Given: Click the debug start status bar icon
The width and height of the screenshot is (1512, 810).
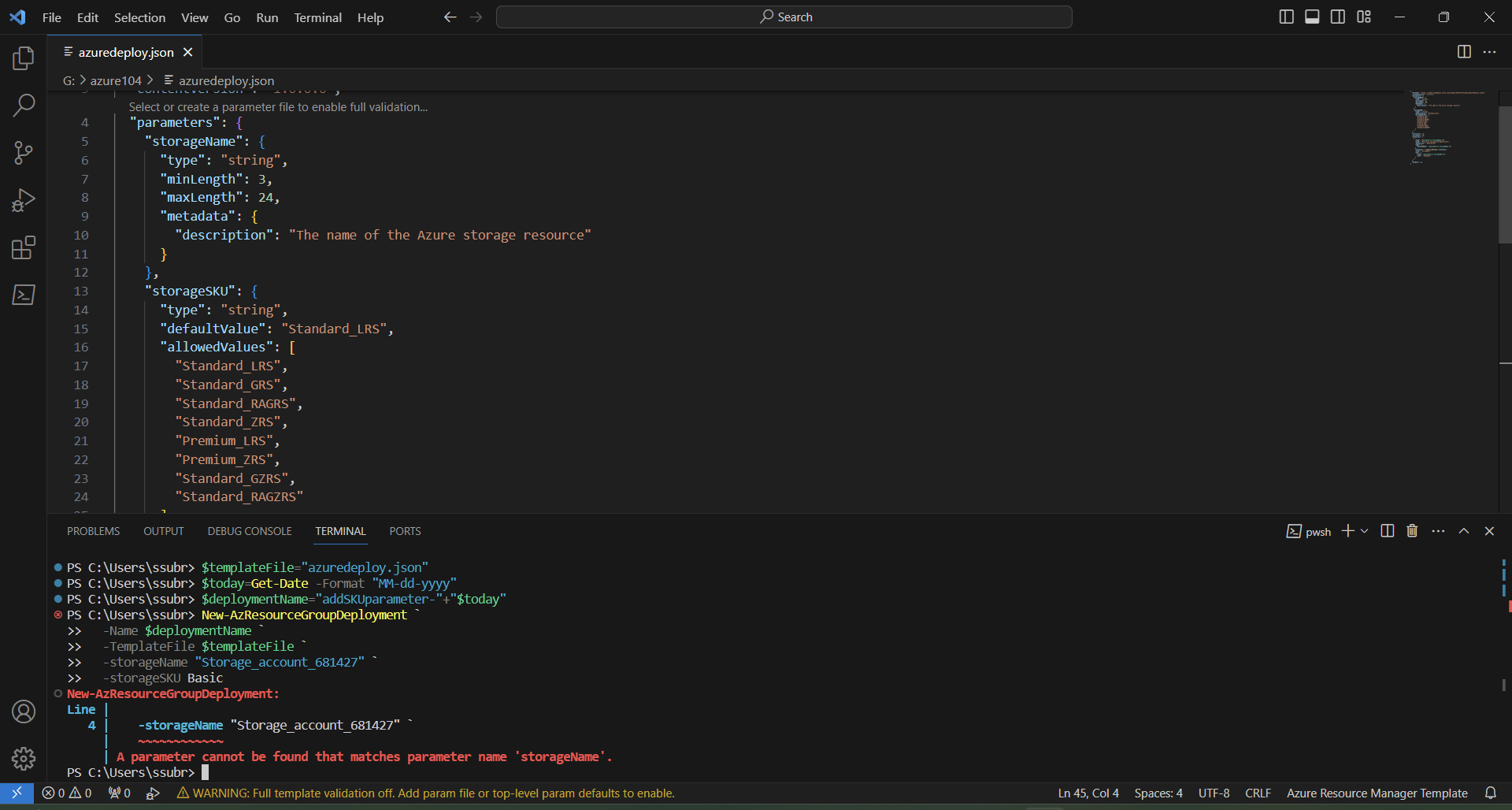Looking at the screenshot, I should pos(153,793).
